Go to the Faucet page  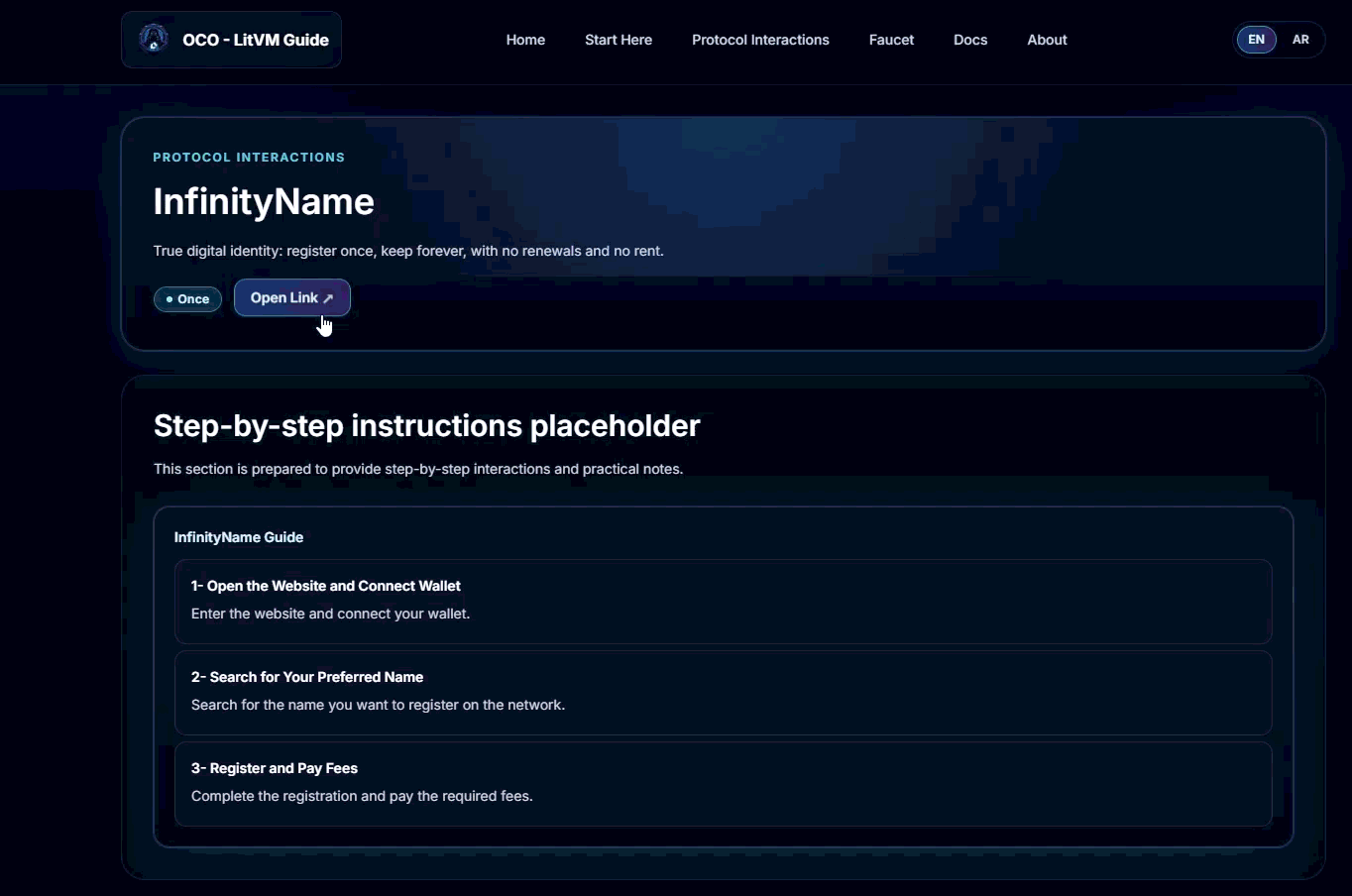890,40
